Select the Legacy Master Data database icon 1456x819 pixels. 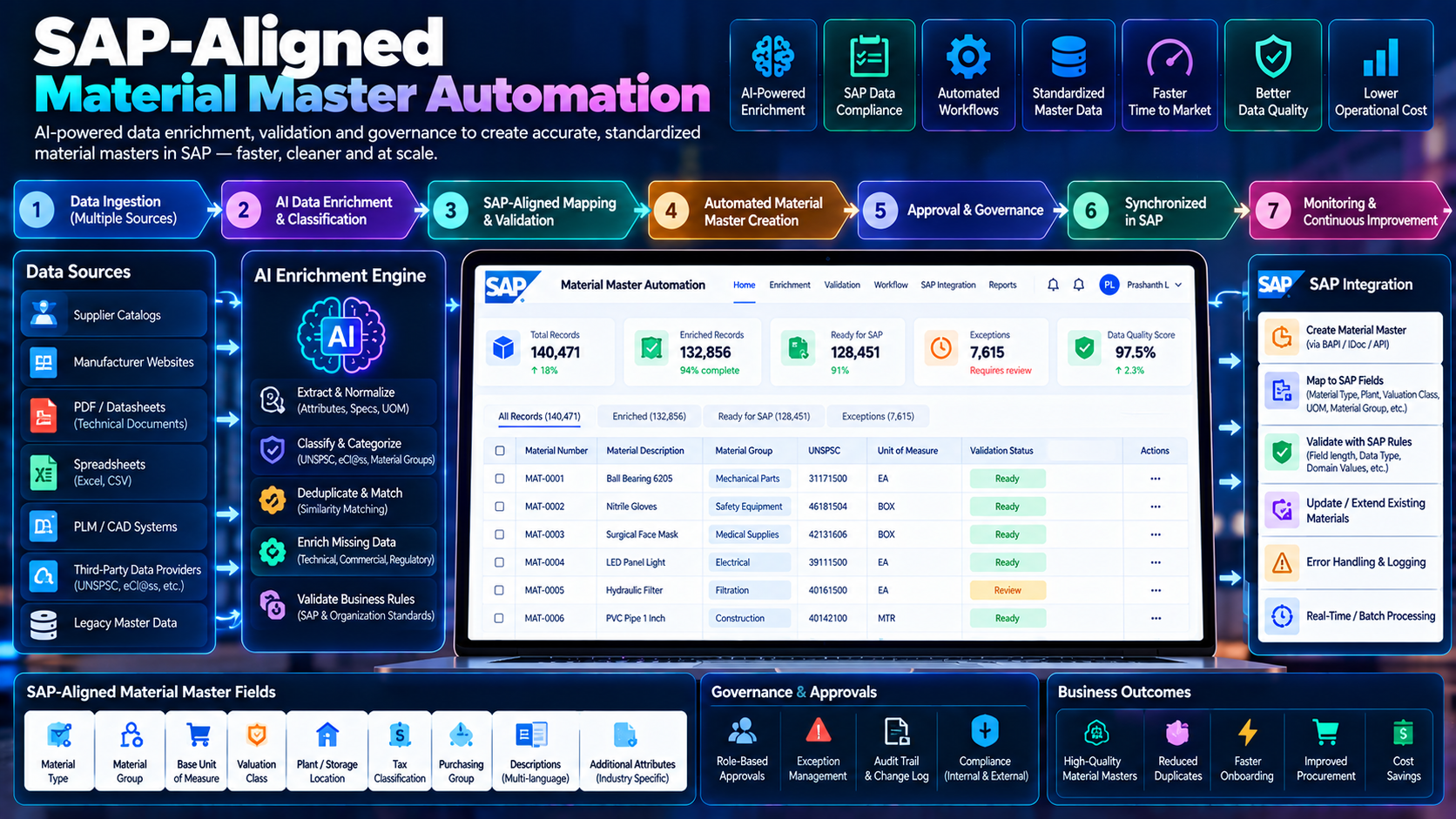coord(44,623)
